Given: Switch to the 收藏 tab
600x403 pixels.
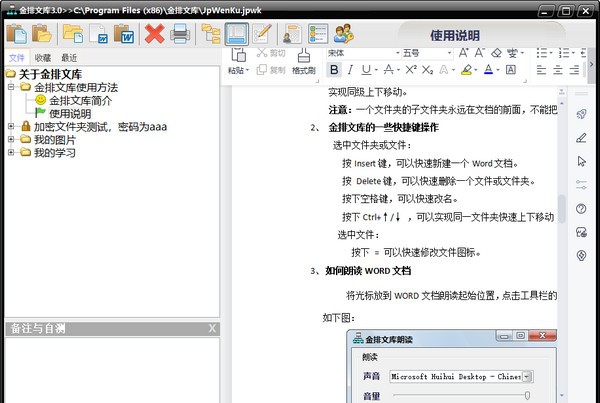Looking at the screenshot, I should pyautogui.click(x=42, y=58).
